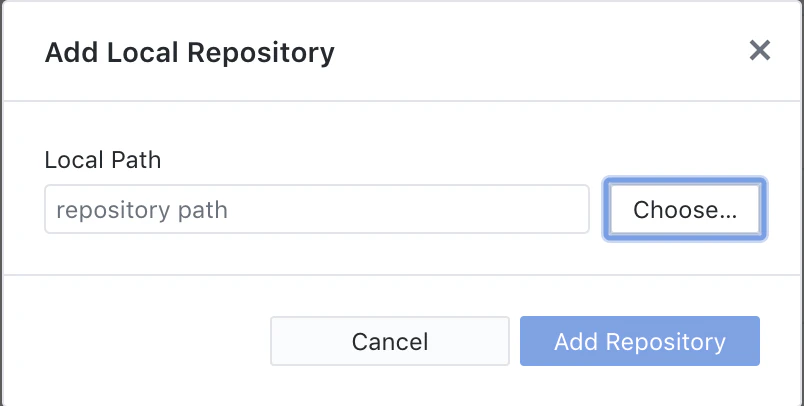Image resolution: width=804 pixels, height=406 pixels.
Task: Close the Add Local Repository dialog
Action: pyautogui.click(x=759, y=50)
